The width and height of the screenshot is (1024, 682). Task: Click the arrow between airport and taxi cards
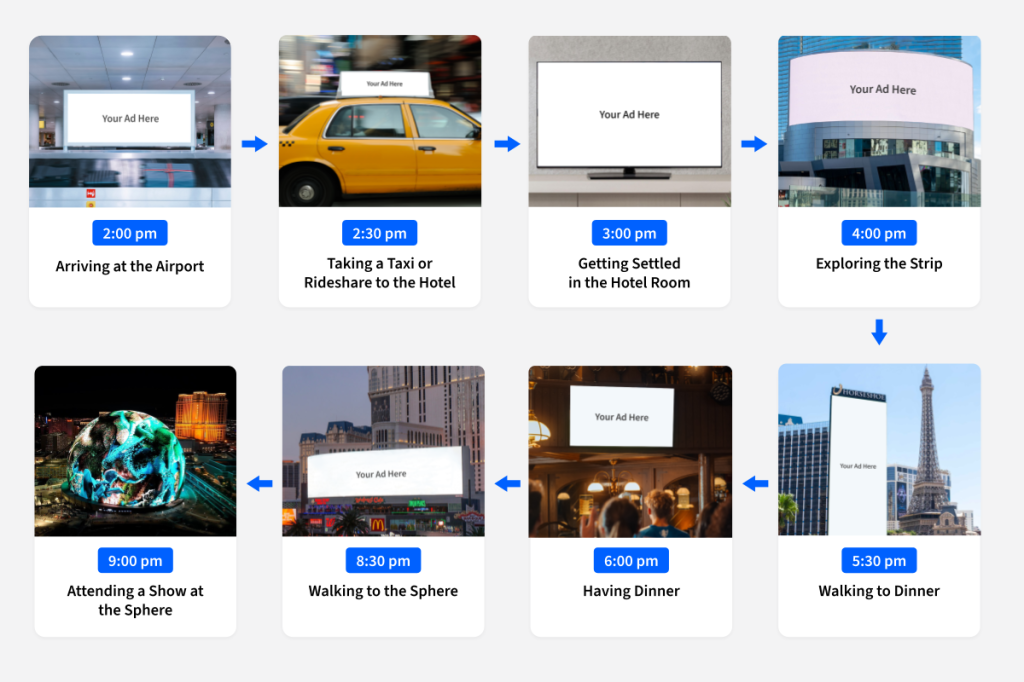pos(254,144)
